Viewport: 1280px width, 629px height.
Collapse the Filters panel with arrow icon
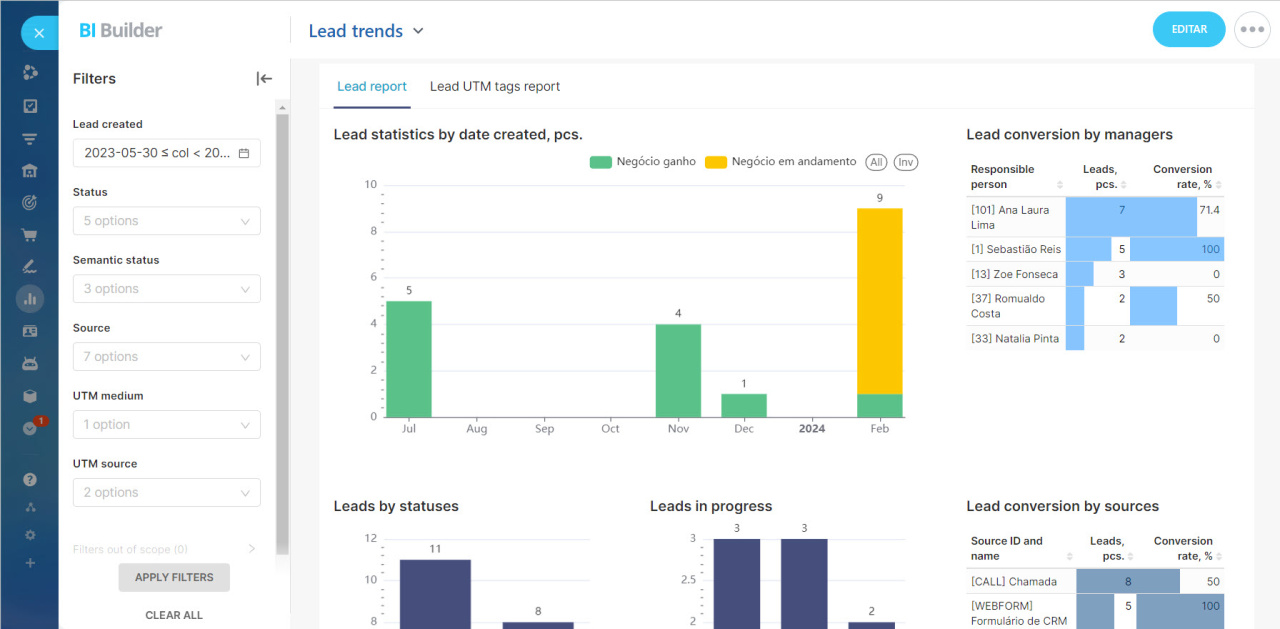pyautogui.click(x=264, y=79)
